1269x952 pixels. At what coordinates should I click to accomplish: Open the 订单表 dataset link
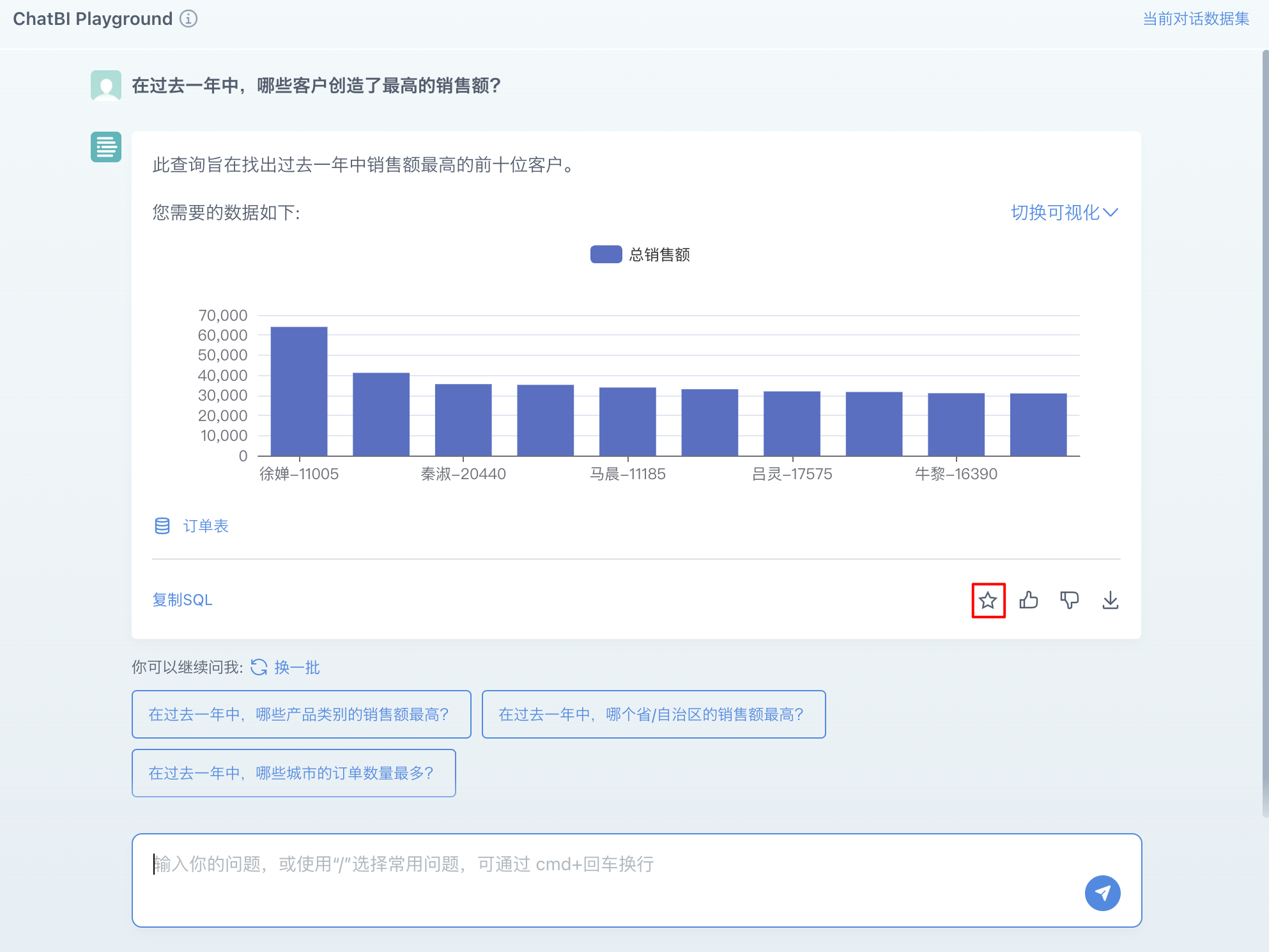206,526
